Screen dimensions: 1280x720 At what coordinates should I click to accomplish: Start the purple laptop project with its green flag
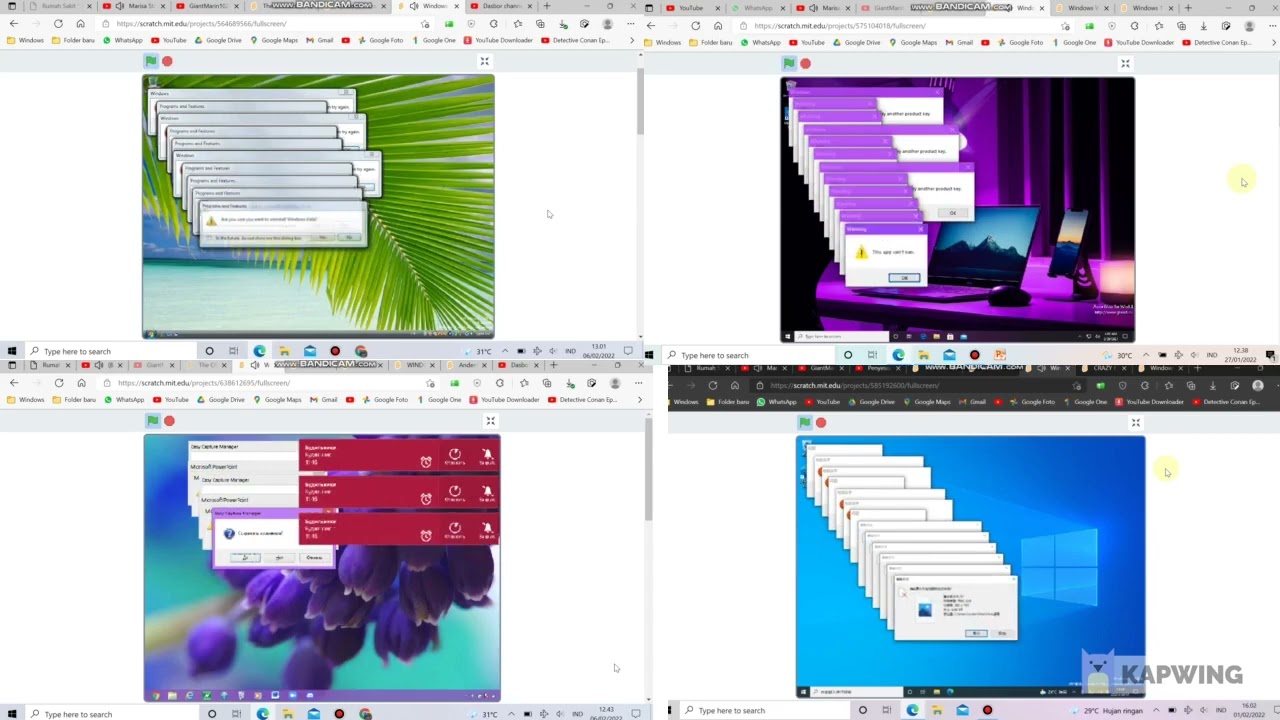[789, 63]
